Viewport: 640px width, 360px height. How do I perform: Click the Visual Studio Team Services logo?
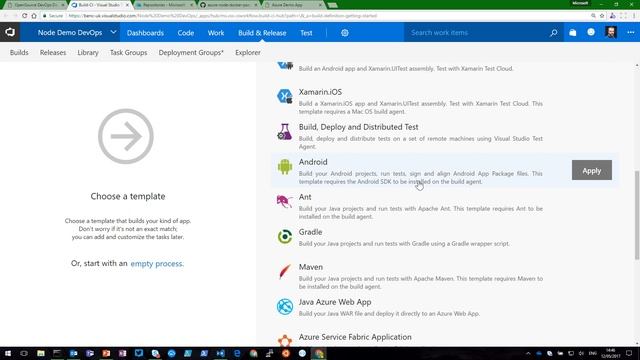[x=10, y=32]
